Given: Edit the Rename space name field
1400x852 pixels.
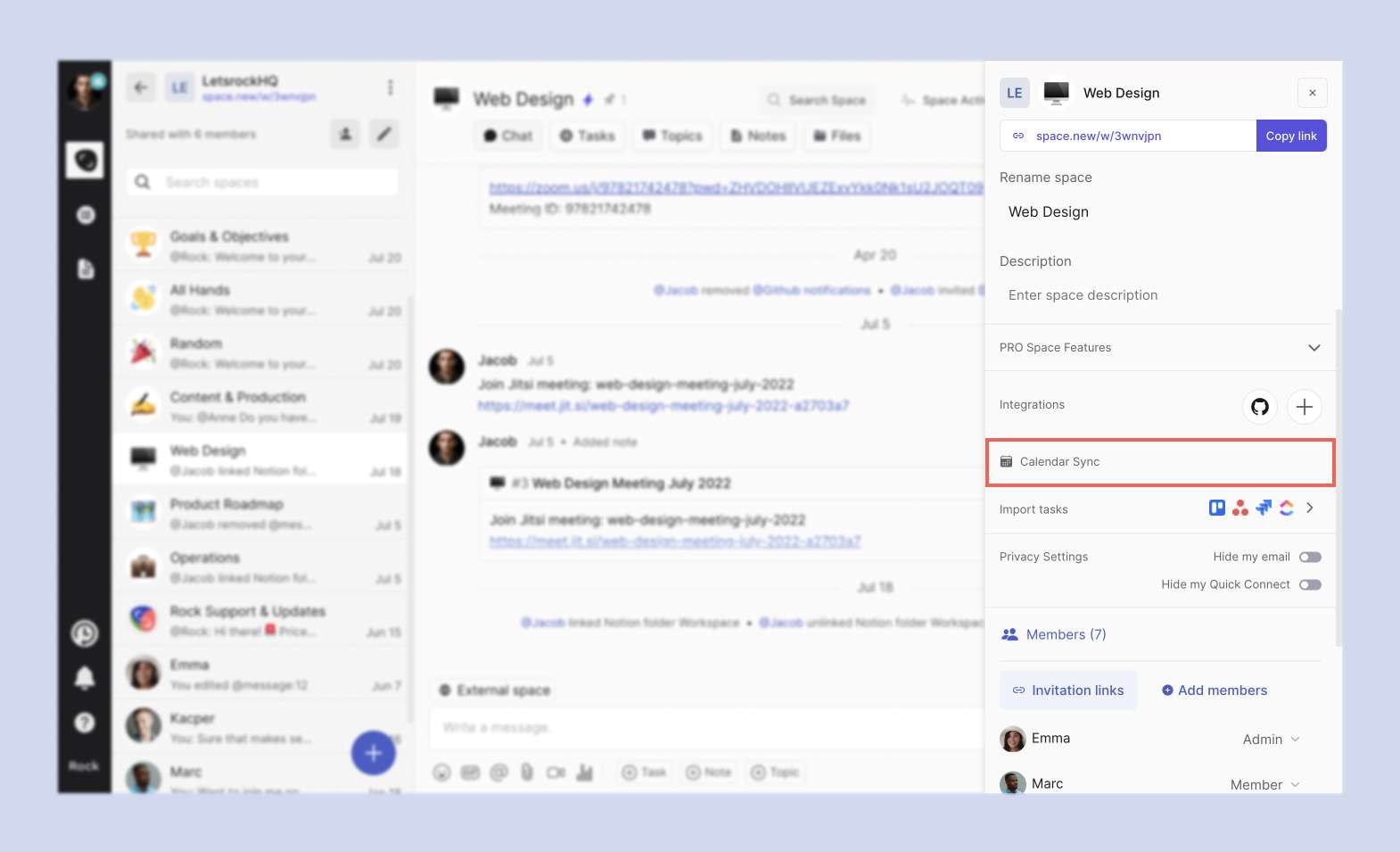Looking at the screenshot, I should point(1160,211).
